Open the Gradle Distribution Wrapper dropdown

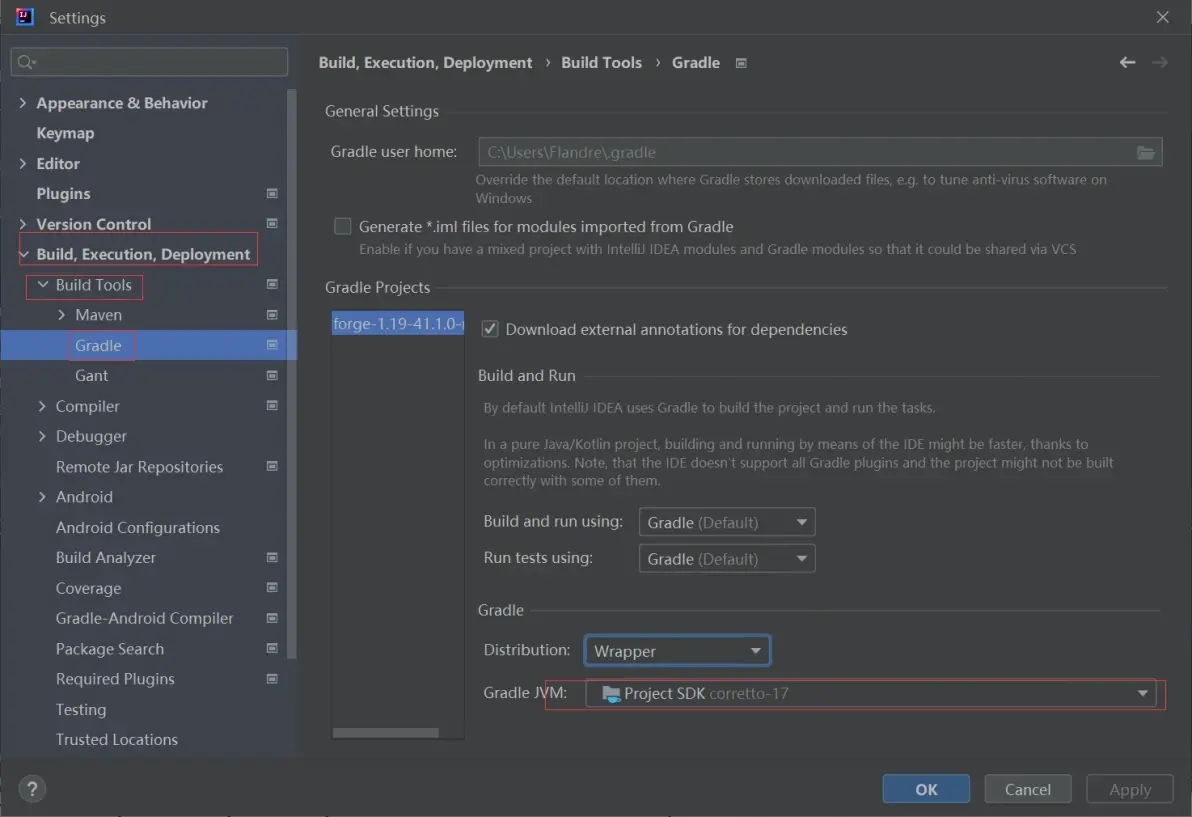[x=677, y=651]
